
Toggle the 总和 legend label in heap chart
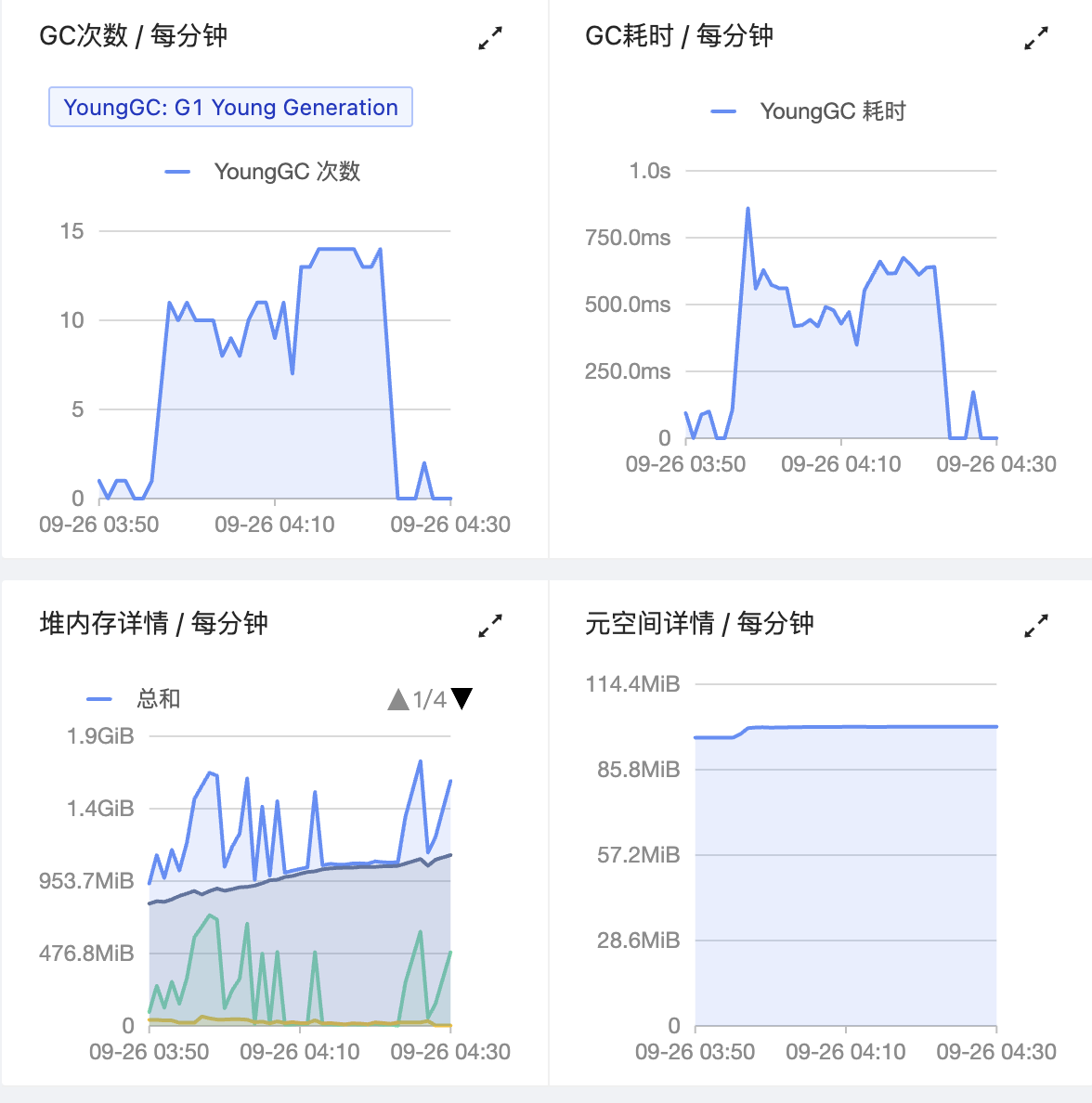point(159,699)
